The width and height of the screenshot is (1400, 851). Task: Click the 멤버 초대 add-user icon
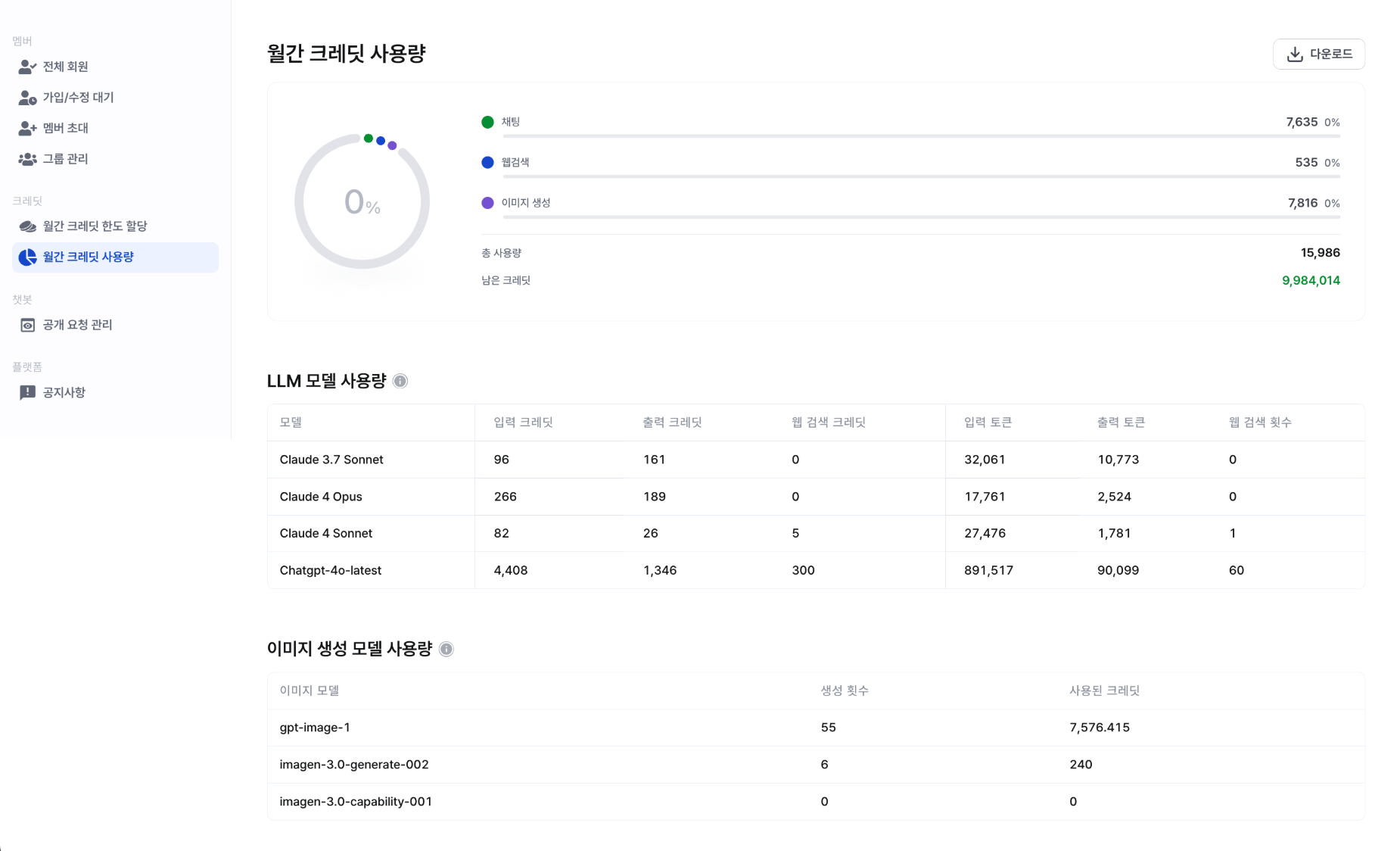coord(27,129)
